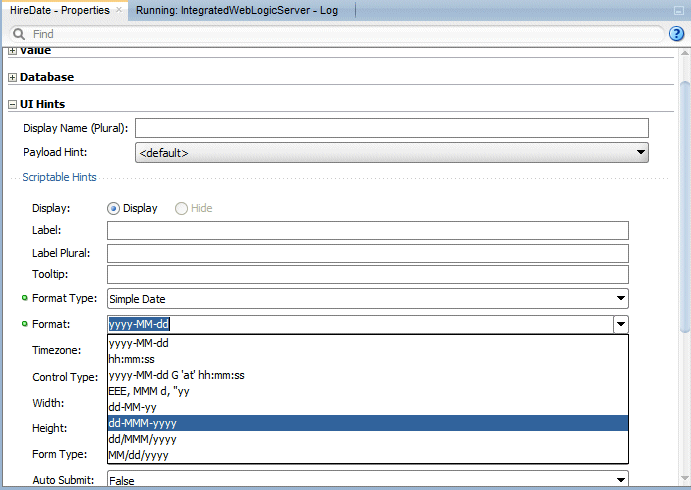Switch to IntegratedWebLogicServer Log tab

click(237, 10)
